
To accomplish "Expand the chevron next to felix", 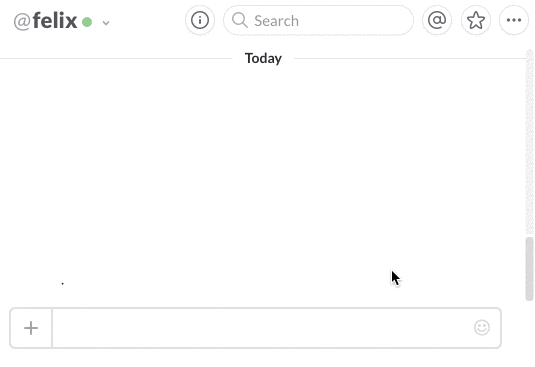I will point(106,23).
